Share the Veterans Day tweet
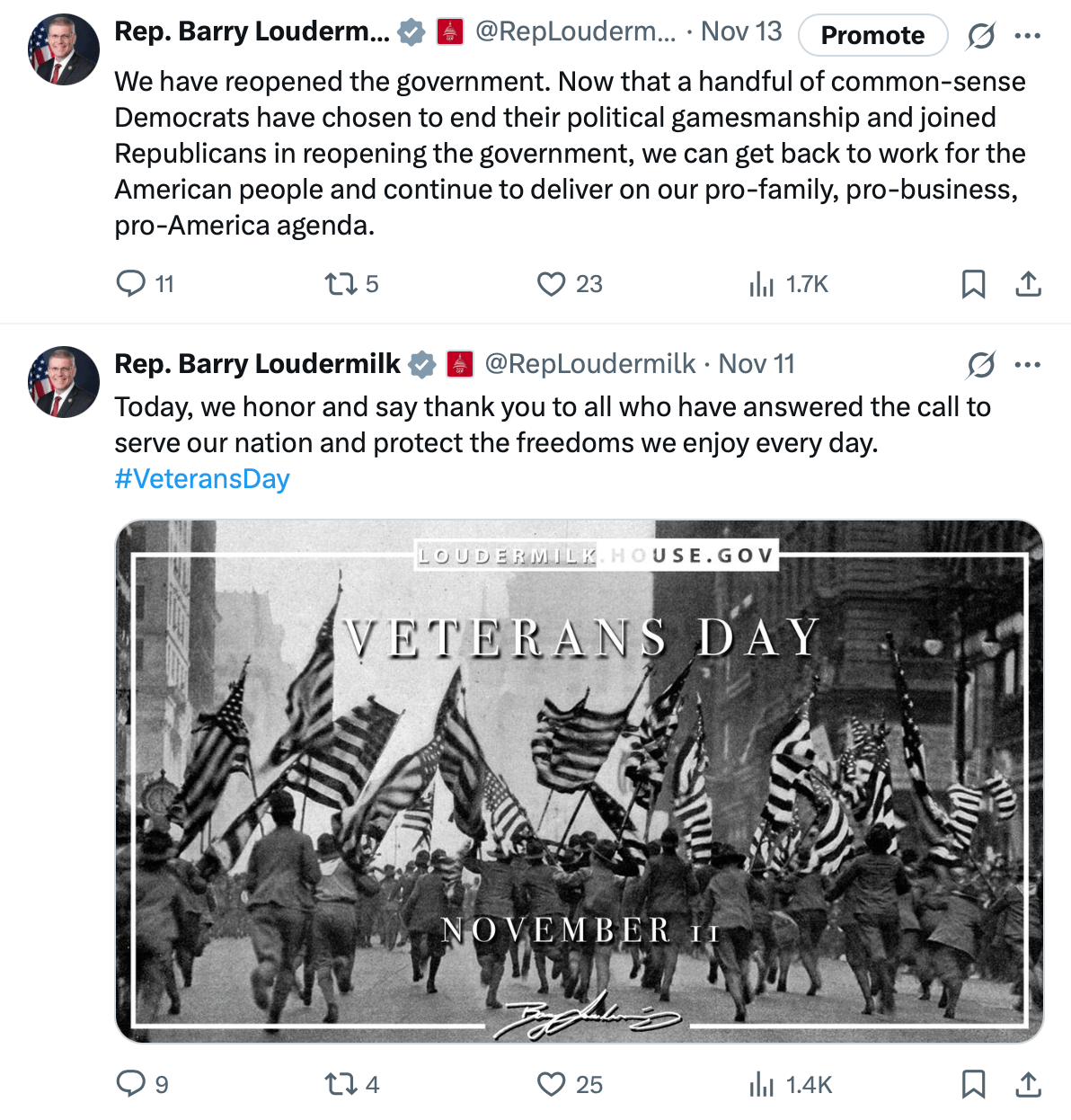1071x1120 pixels. 1028,1084
